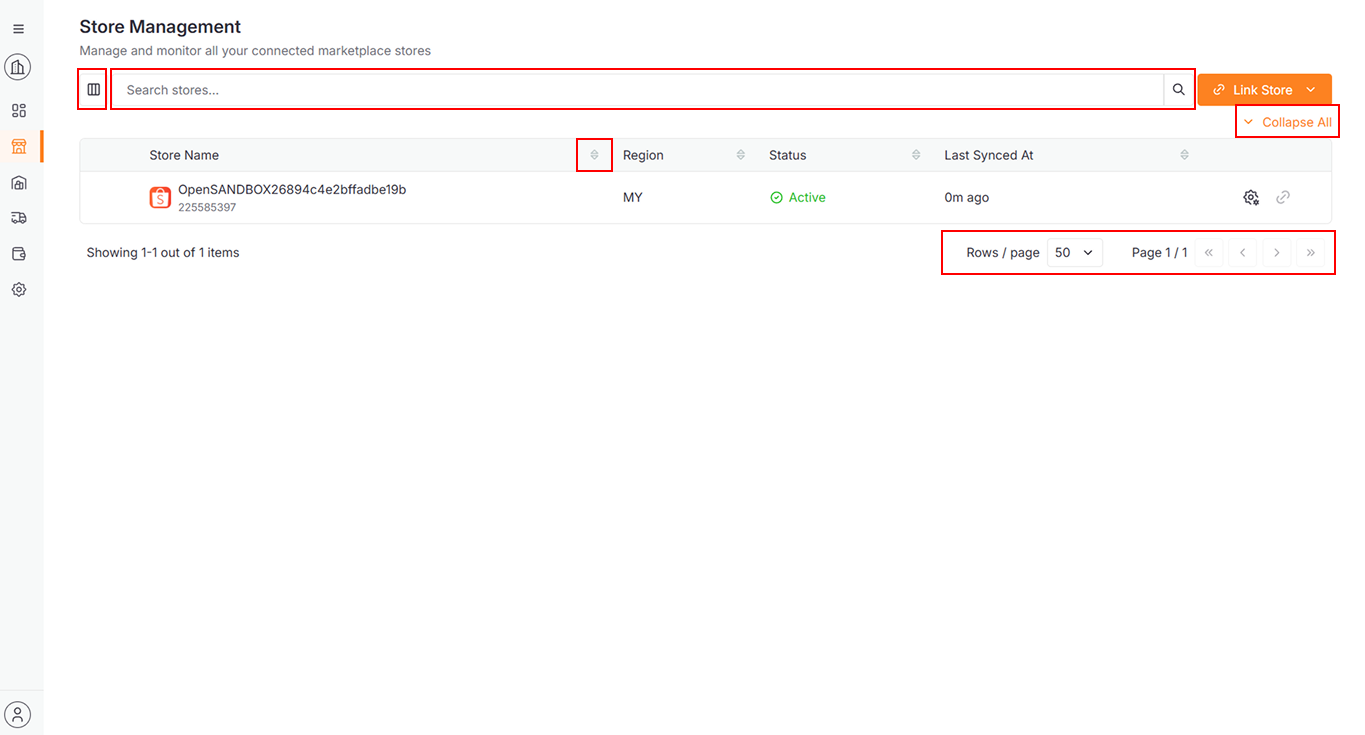Click the Search stores input field

pyautogui.click(x=640, y=90)
